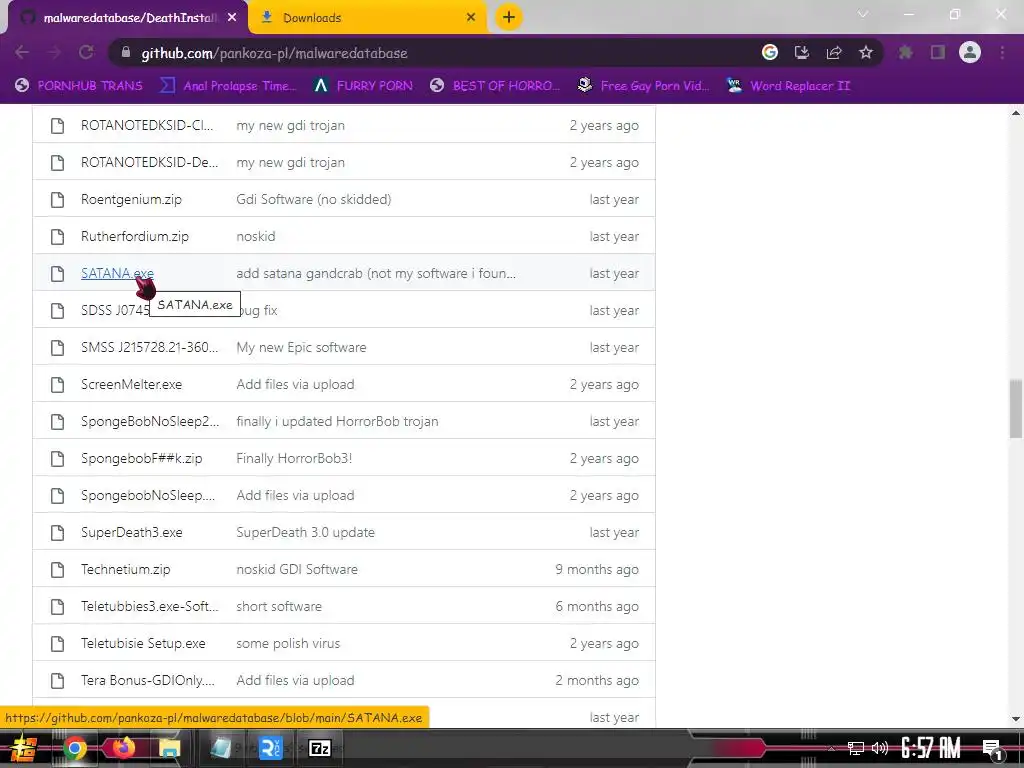Click file icon beside ScreenMelter.exe

pyautogui.click(x=57, y=384)
